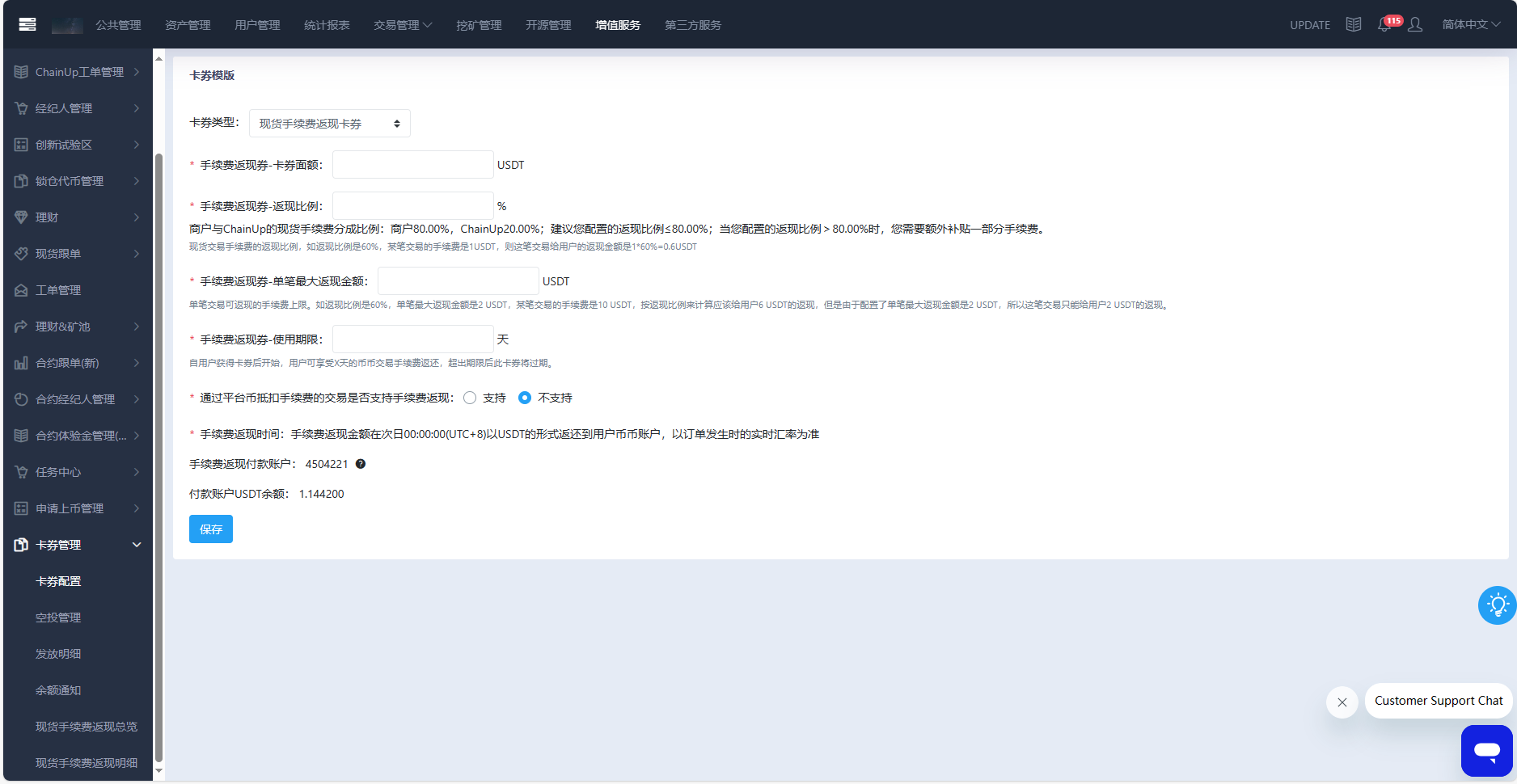Open the 资产管理 top menu
Screen dimensions: 1517x784
click(x=188, y=25)
